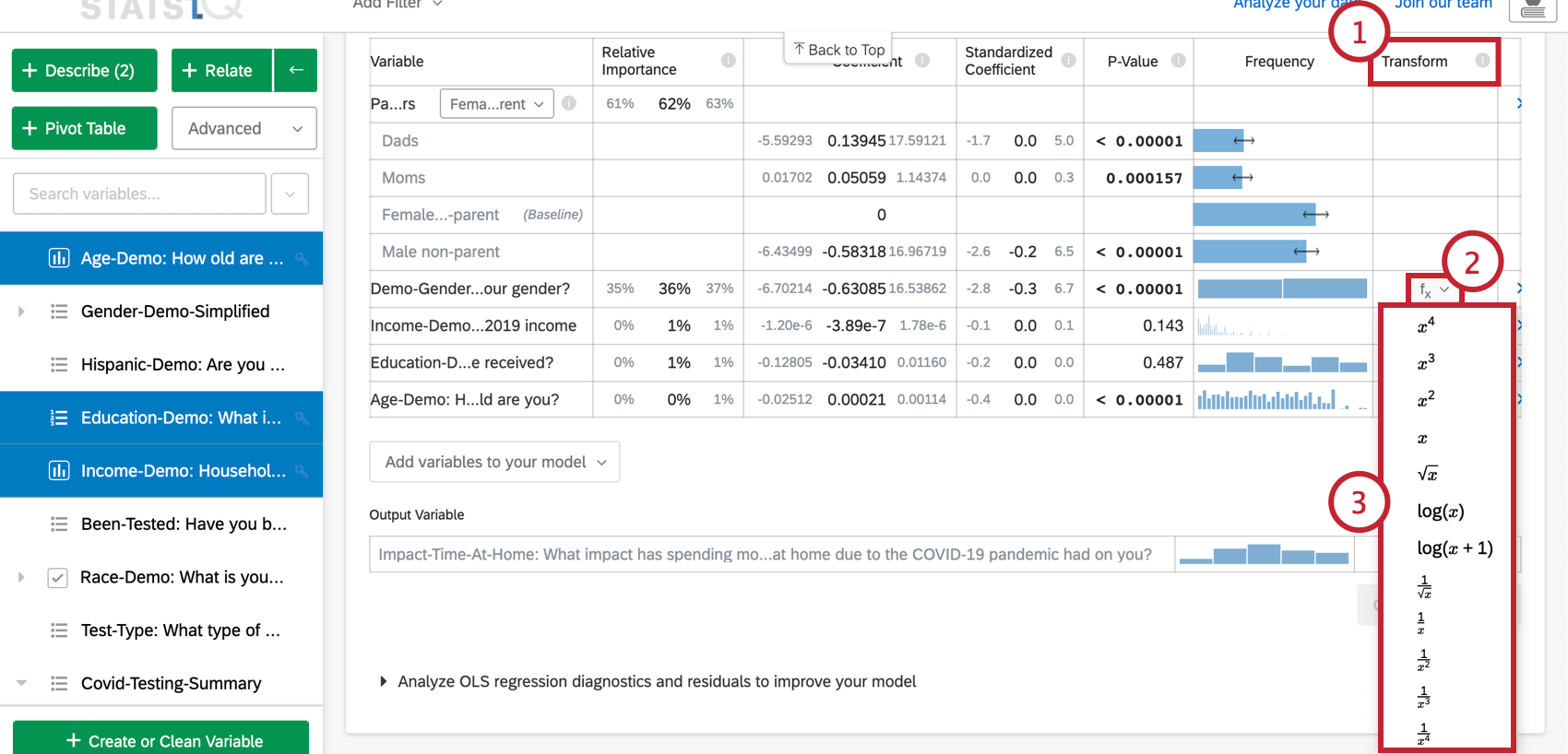
Task: Expand OLS regression diagnostics section
Action: pyautogui.click(x=384, y=681)
